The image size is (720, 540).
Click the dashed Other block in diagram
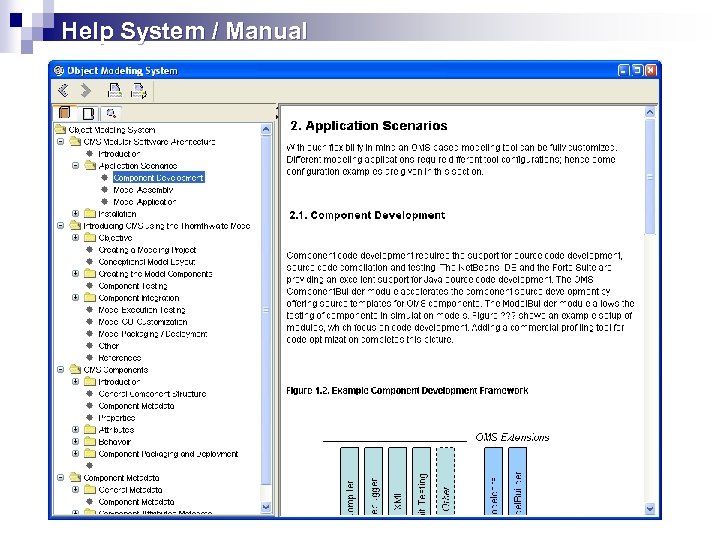click(x=445, y=481)
